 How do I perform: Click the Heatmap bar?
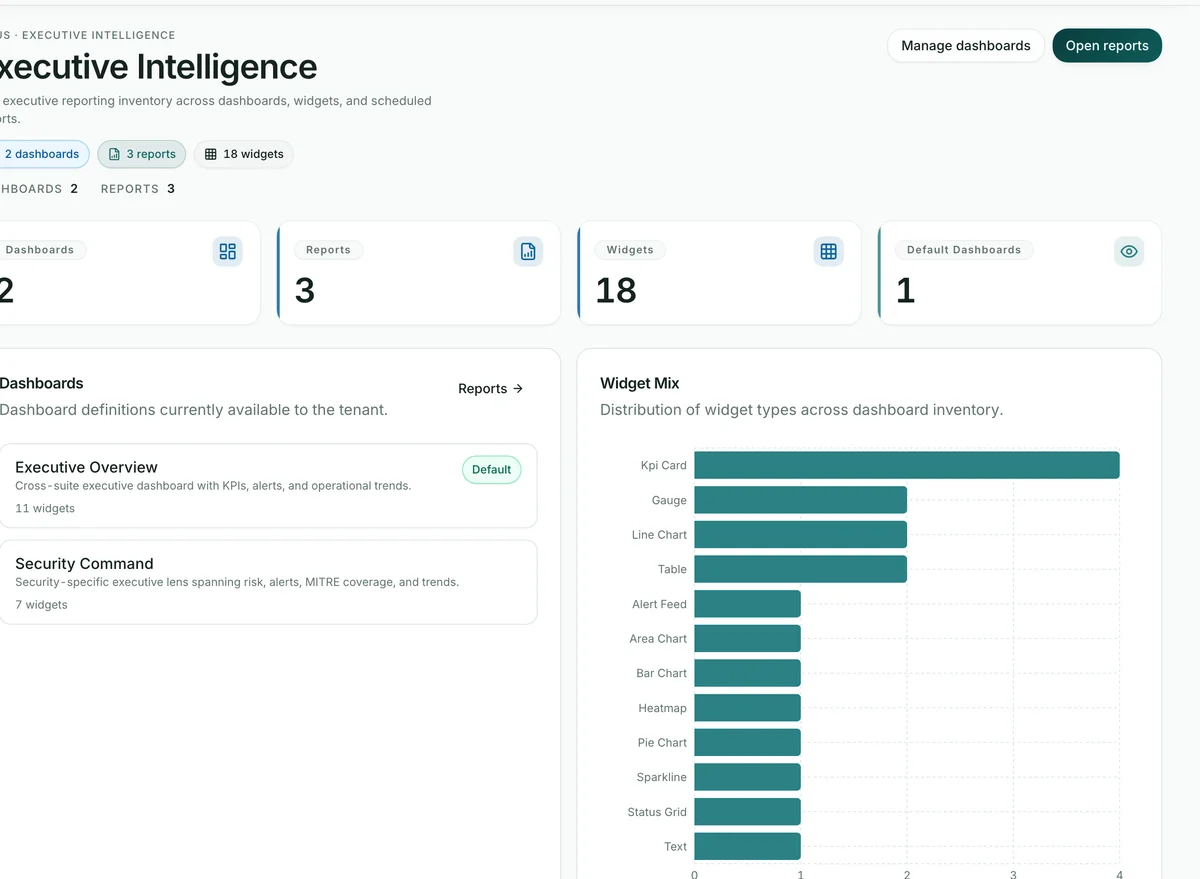click(x=748, y=708)
